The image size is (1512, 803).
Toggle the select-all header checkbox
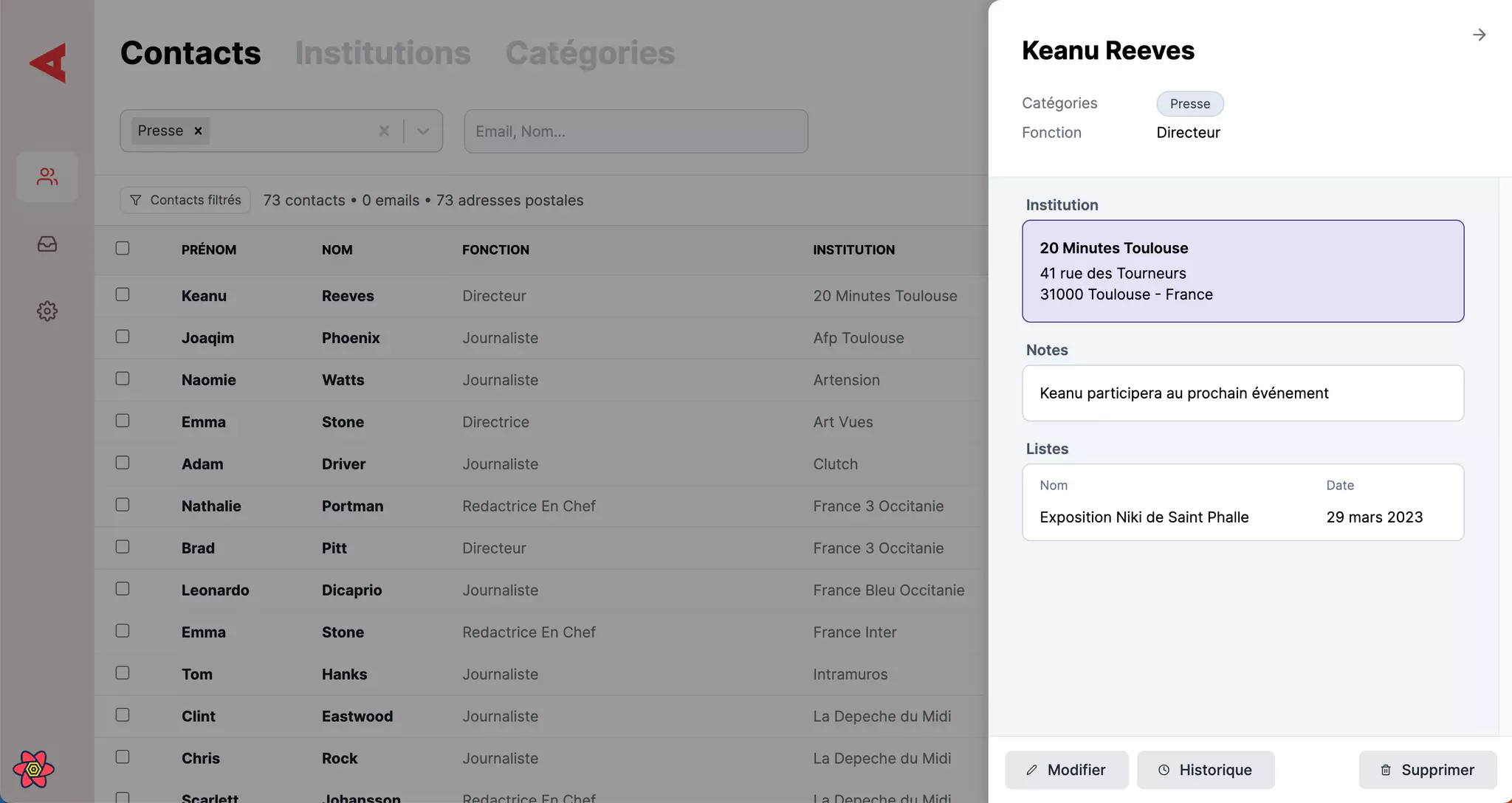[123, 249]
